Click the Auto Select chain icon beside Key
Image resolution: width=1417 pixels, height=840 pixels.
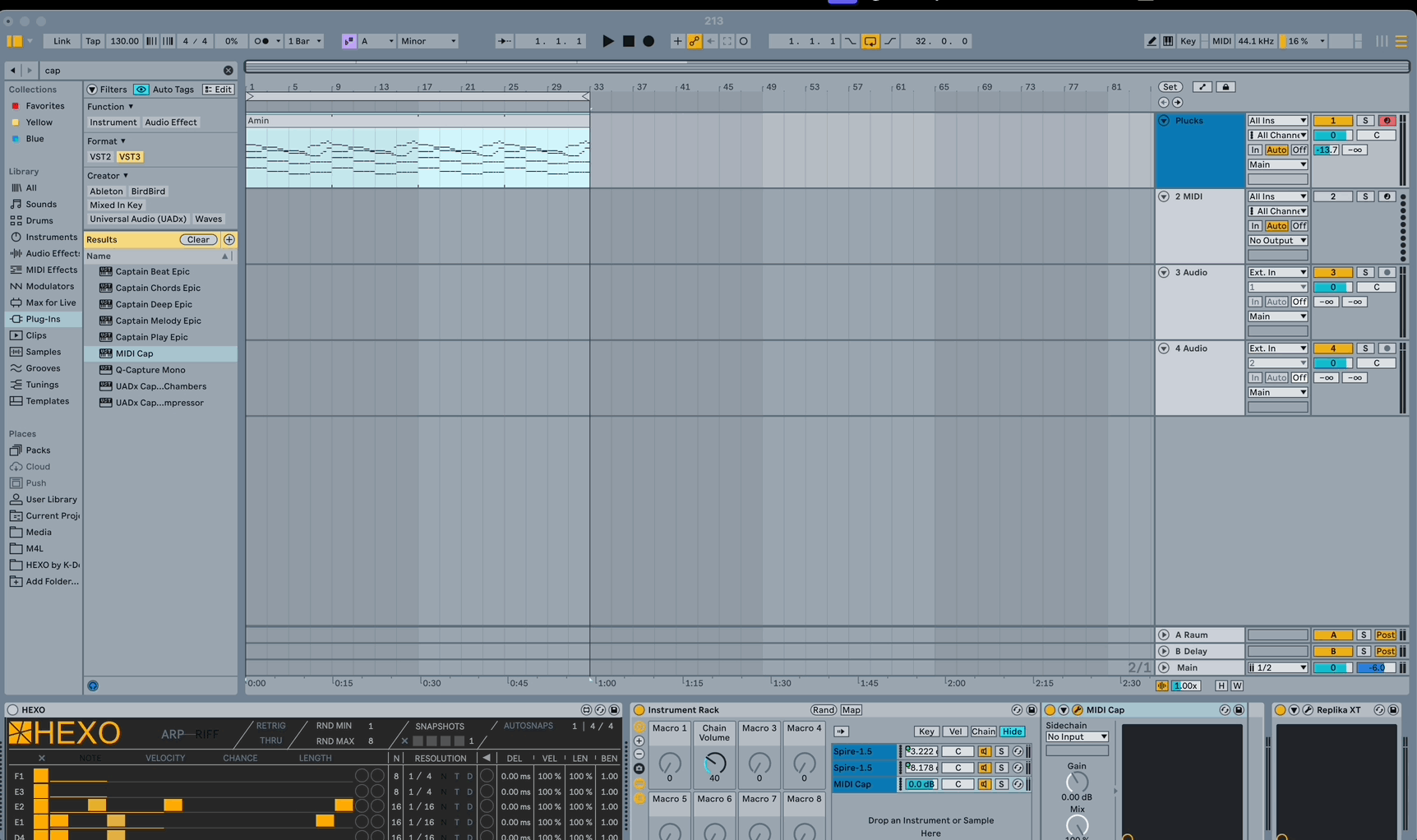[x=841, y=732]
